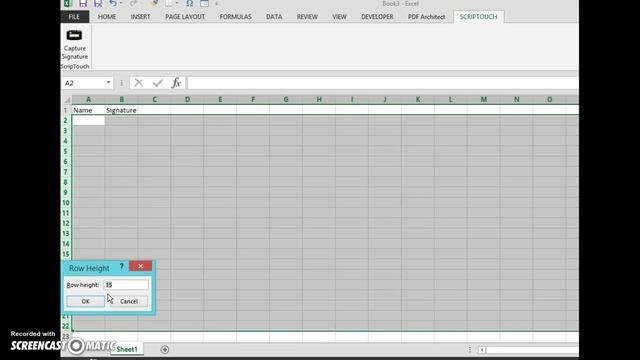Switch to the HOME ribbon tab
The image size is (640, 360).
[x=107, y=17]
